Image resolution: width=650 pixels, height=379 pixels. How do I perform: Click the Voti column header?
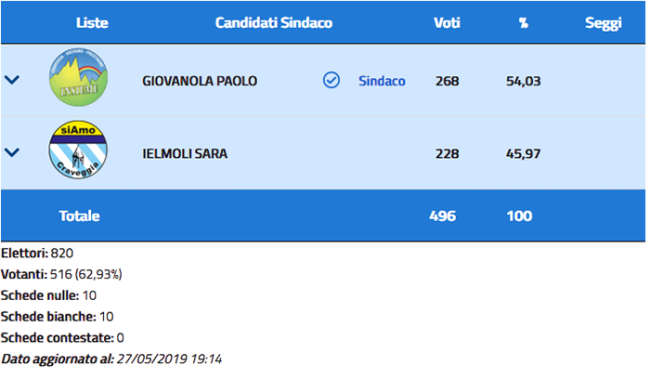[x=447, y=23]
